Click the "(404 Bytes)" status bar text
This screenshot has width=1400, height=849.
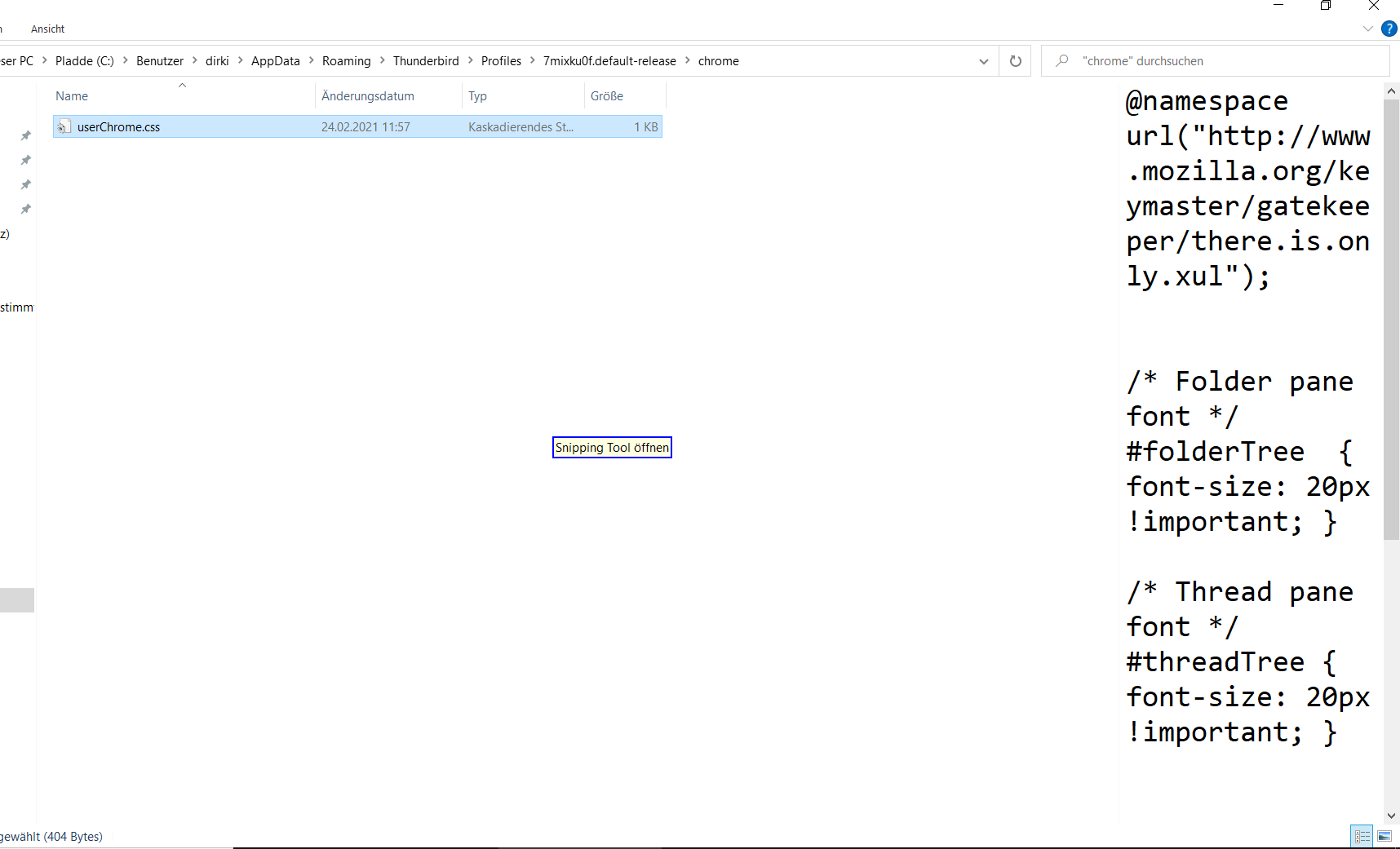(73, 837)
